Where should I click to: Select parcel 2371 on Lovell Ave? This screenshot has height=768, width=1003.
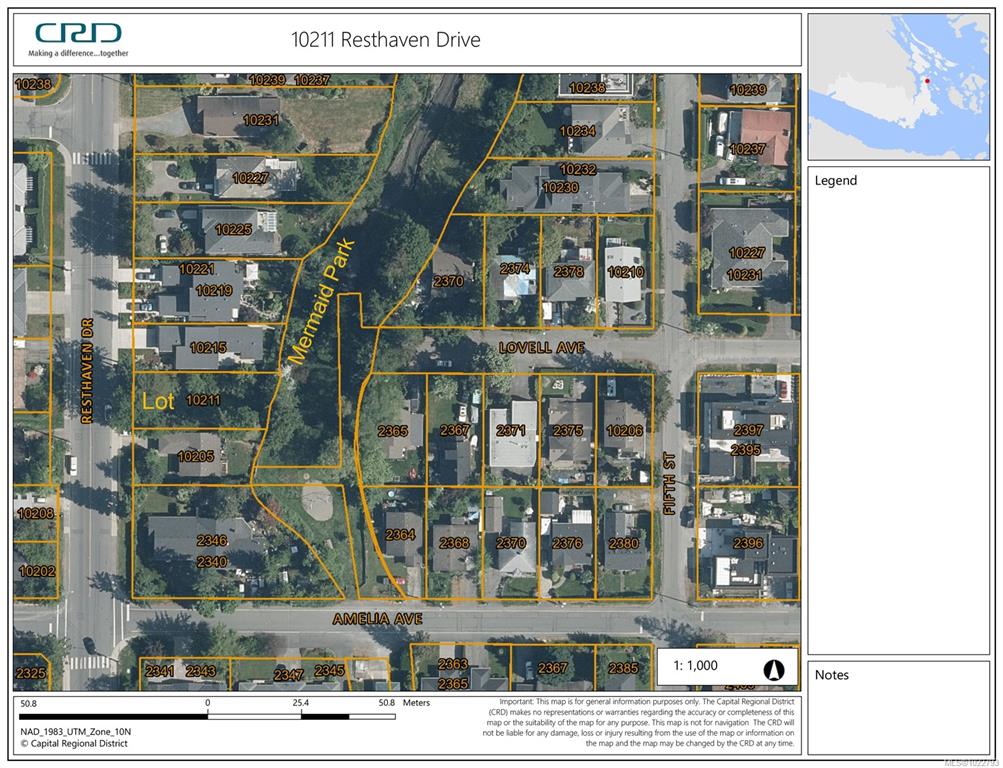click(511, 431)
